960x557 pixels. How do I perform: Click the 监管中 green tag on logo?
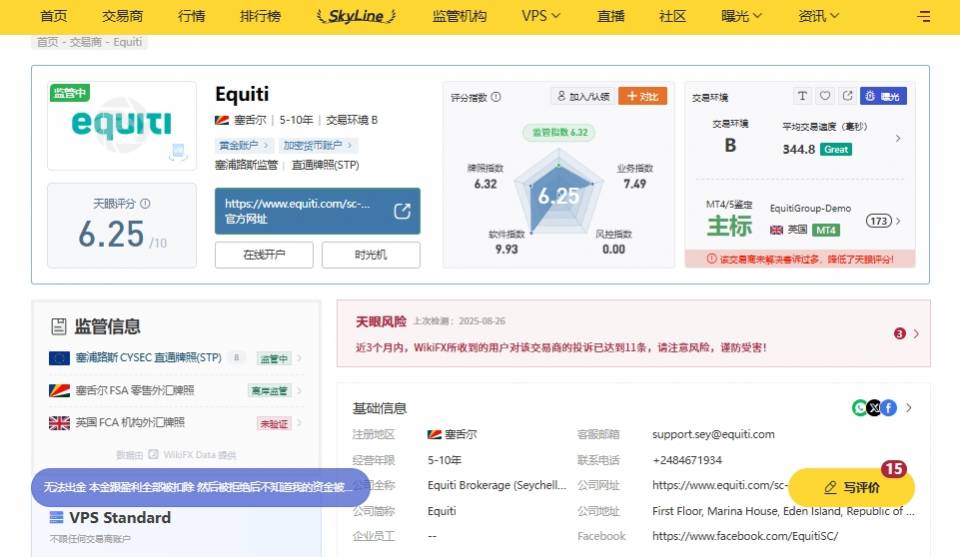click(70, 93)
